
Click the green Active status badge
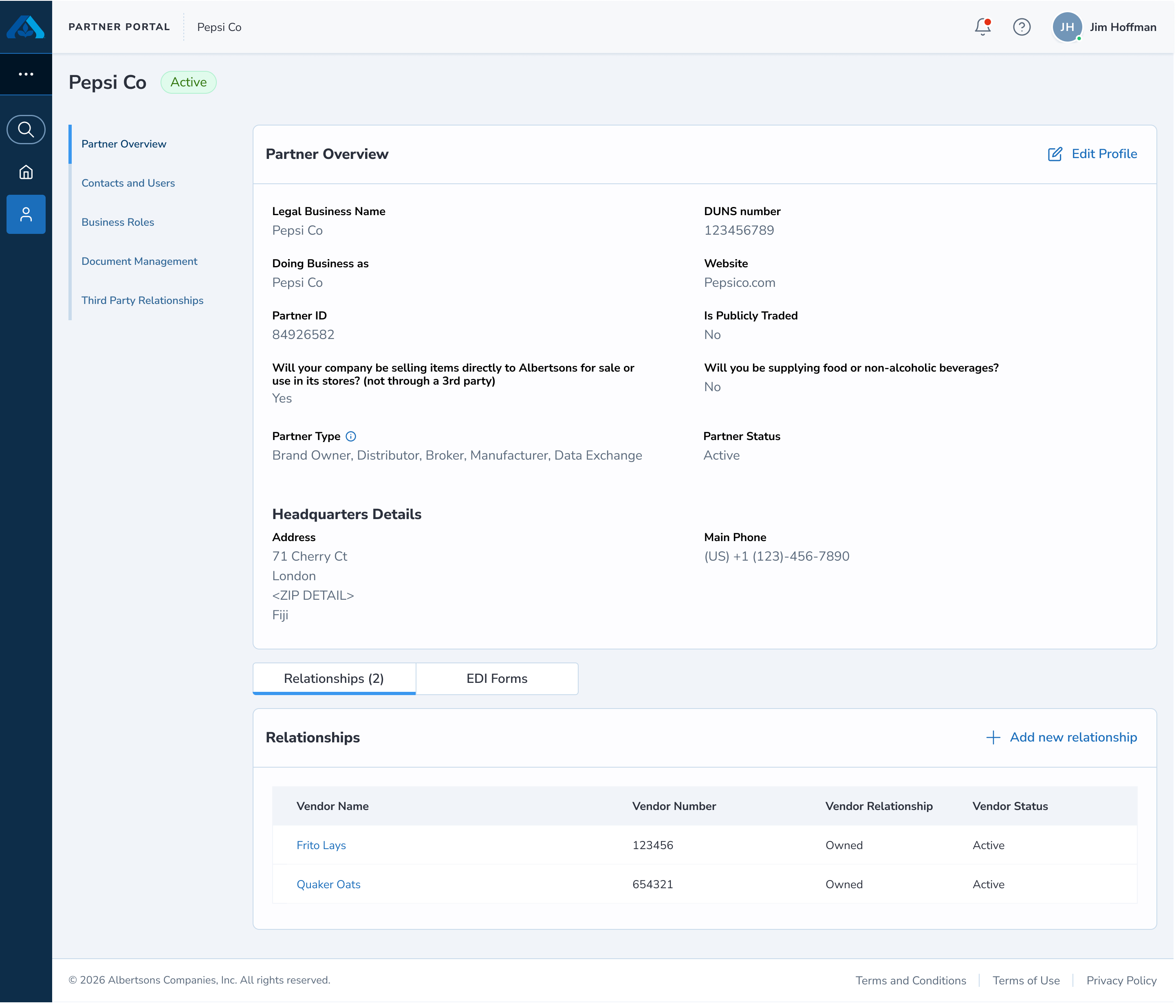[189, 82]
